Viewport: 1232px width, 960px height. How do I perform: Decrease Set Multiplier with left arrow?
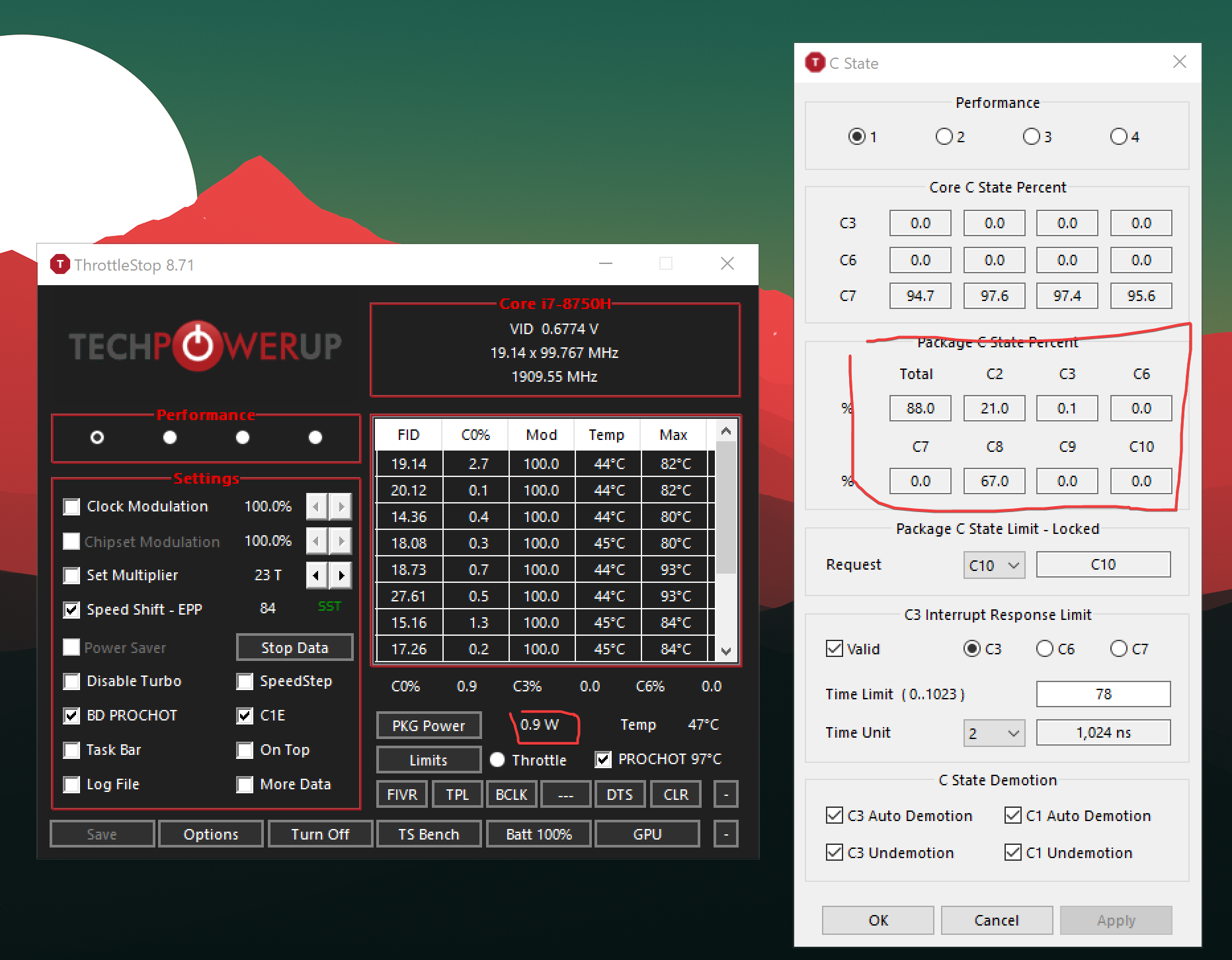pos(317,575)
